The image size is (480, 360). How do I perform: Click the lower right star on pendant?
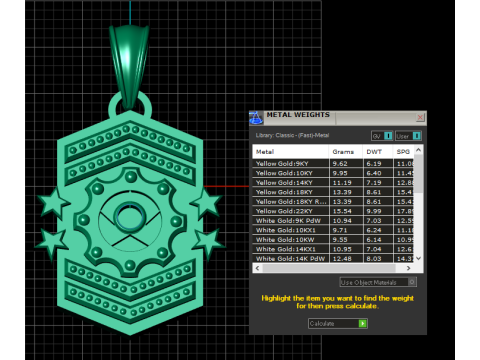click(x=208, y=242)
